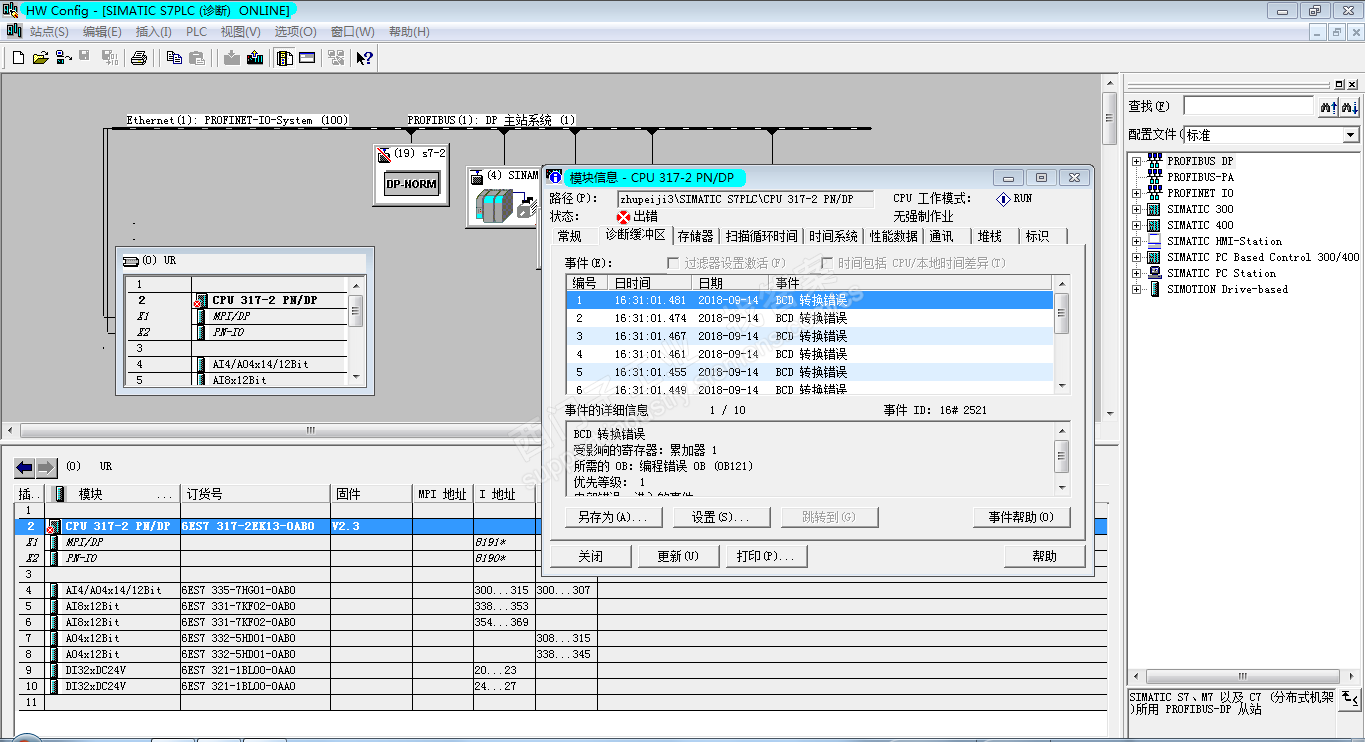The width and height of the screenshot is (1365, 742).
Task: Open the 选项(O) menu
Action: tap(296, 32)
